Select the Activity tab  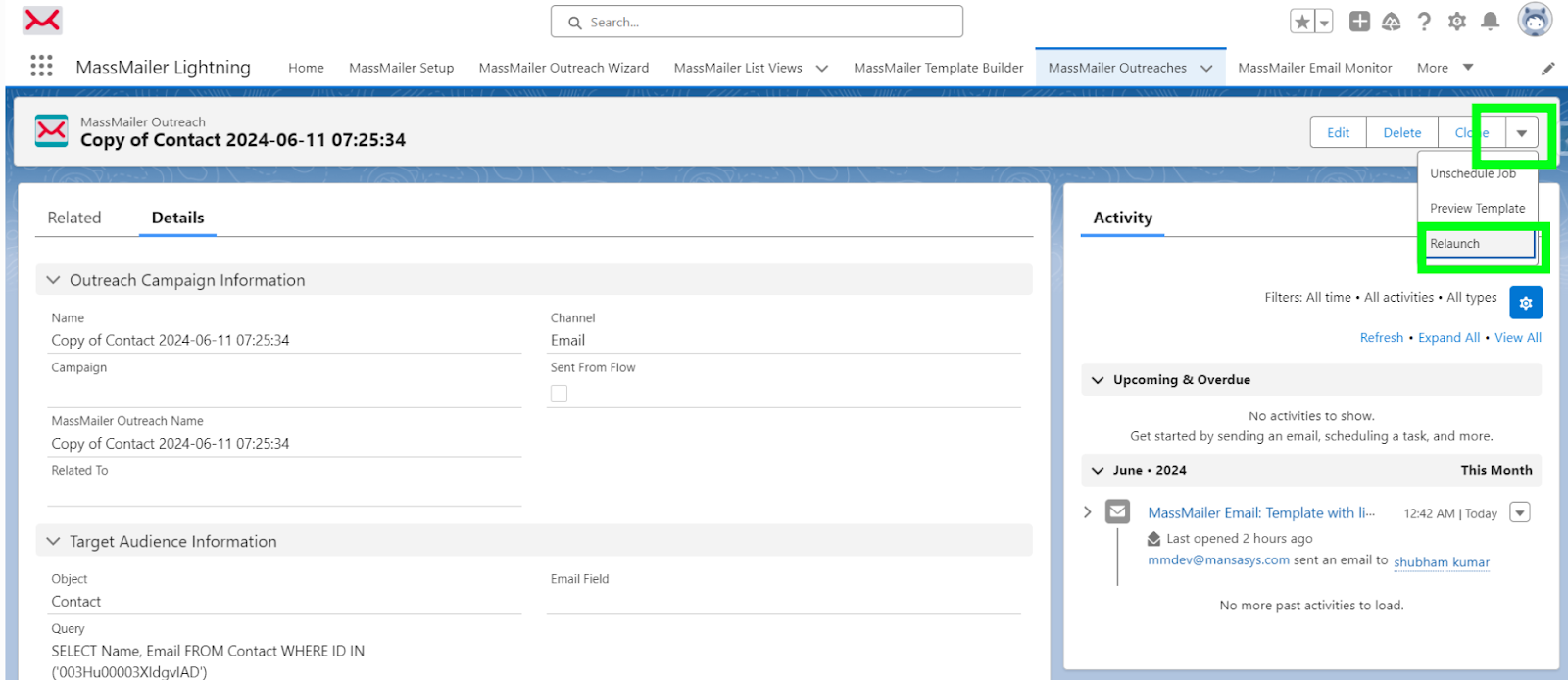[1123, 218]
